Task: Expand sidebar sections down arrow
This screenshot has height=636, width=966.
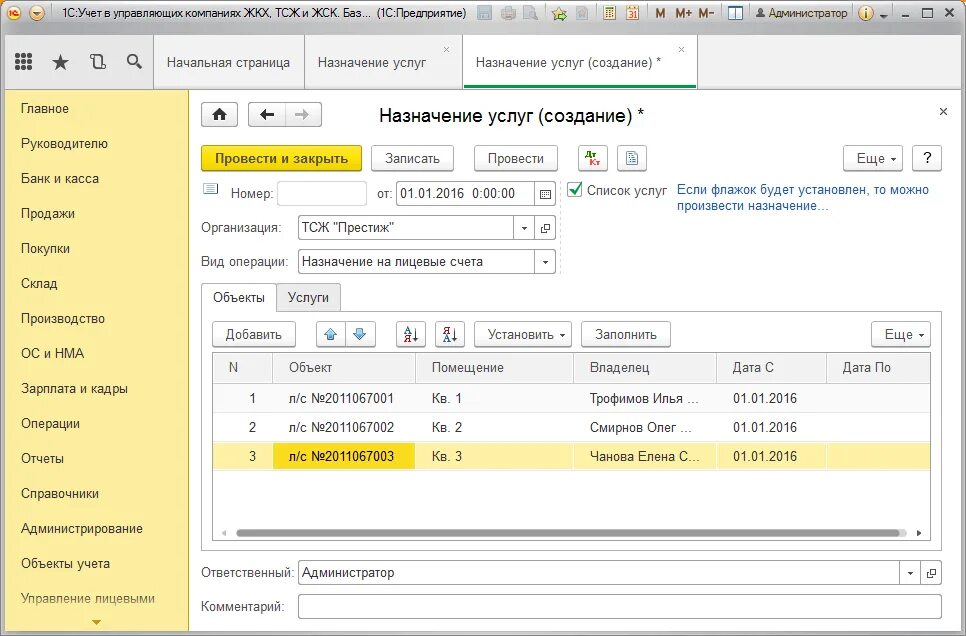Action: point(96,622)
